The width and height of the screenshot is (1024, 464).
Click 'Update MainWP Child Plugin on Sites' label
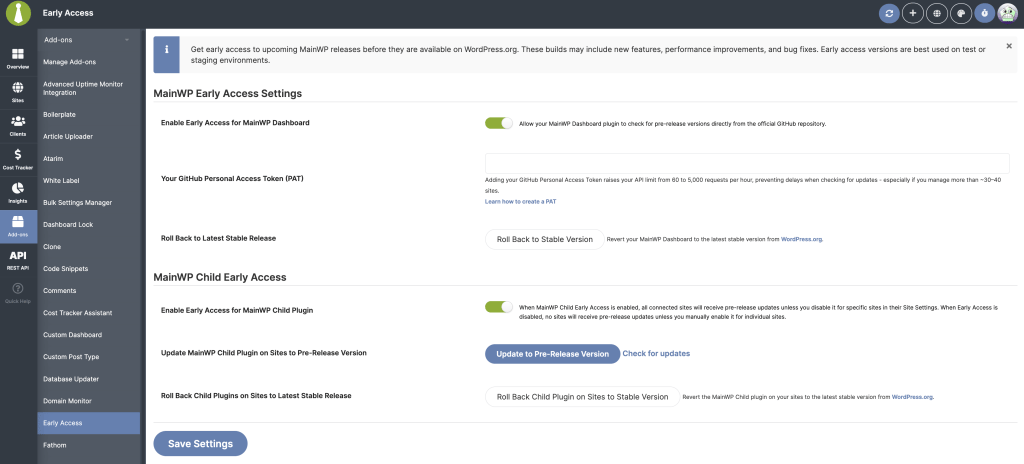pyautogui.click(x=264, y=353)
